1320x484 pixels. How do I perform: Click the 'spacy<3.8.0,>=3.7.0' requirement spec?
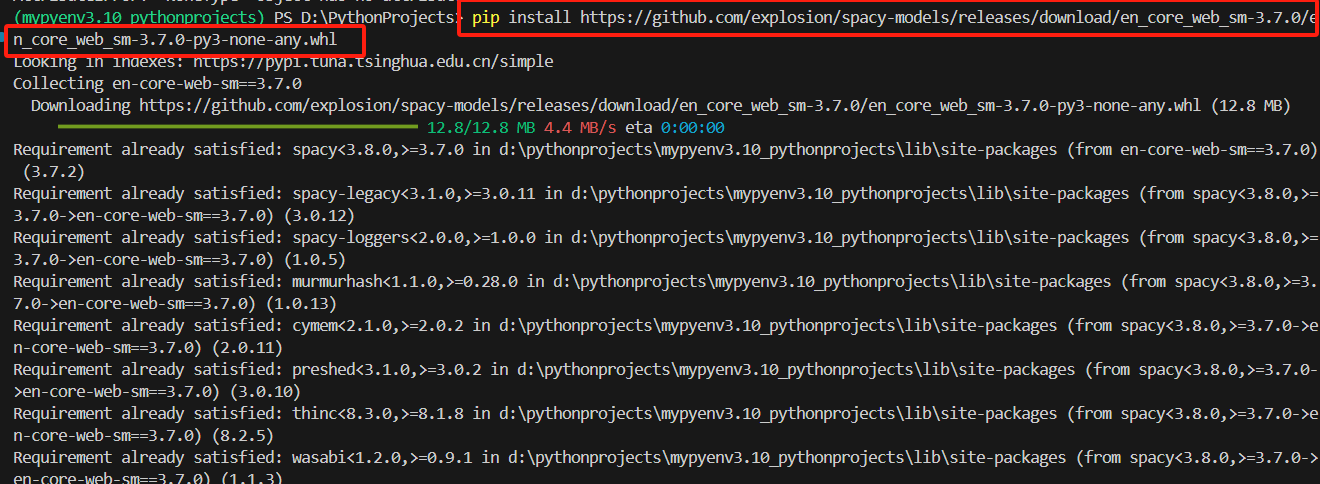click(378, 150)
